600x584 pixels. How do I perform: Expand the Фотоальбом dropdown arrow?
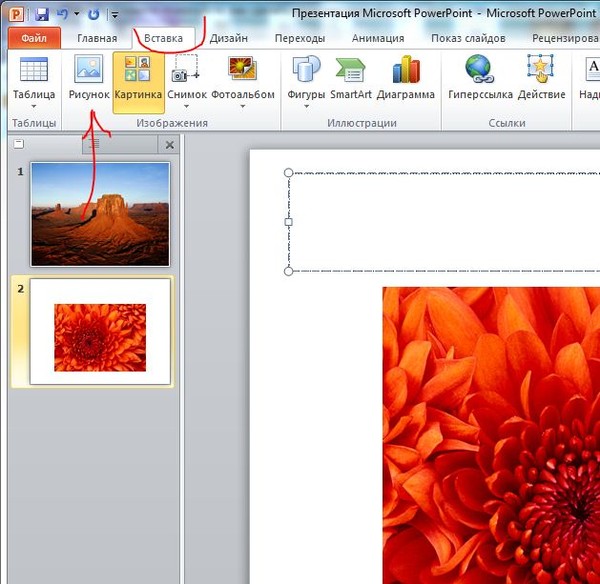[243, 106]
